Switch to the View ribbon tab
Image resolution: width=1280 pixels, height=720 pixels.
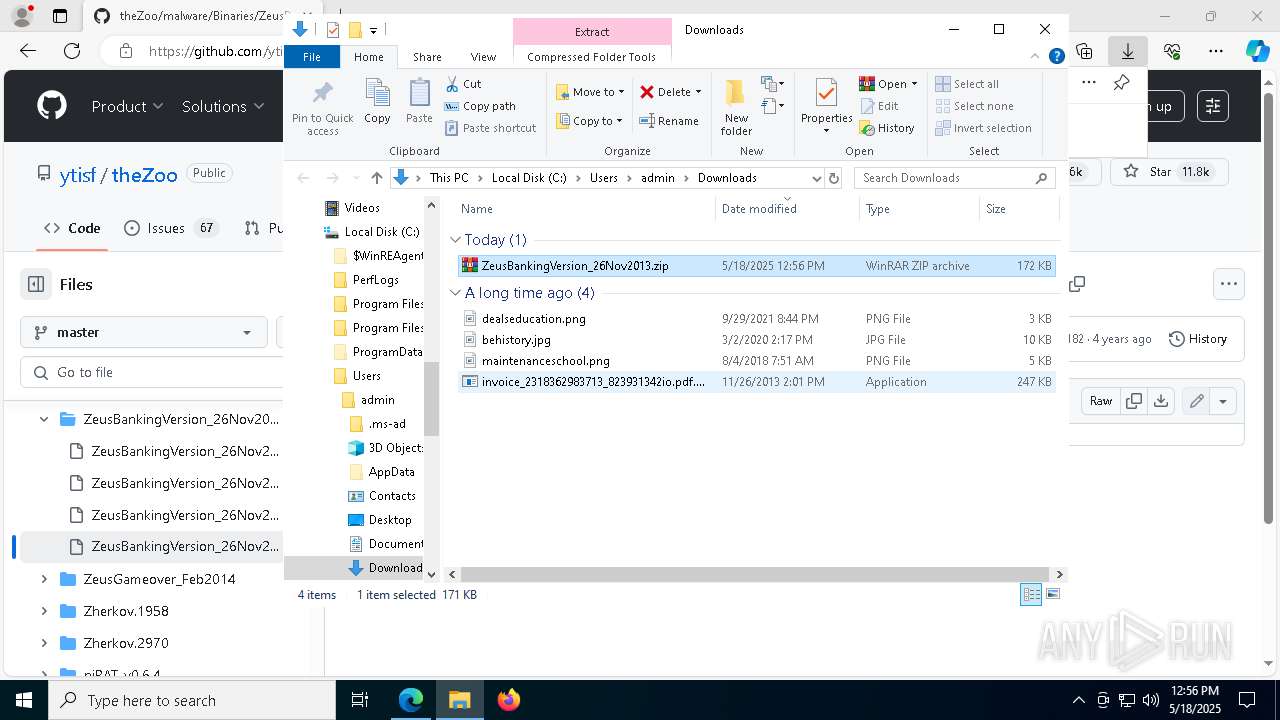click(483, 57)
